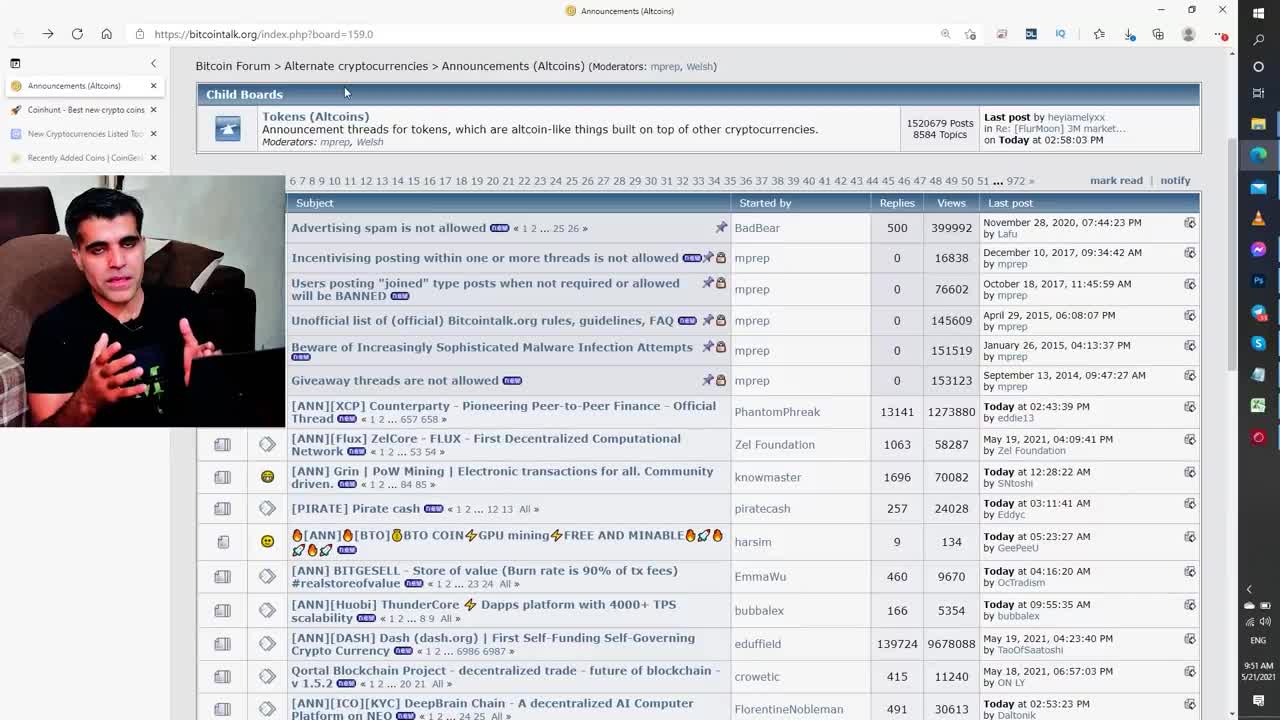Open Alternate cryptocurrencies breadcrumb link
1280x720 pixels.
(x=356, y=66)
